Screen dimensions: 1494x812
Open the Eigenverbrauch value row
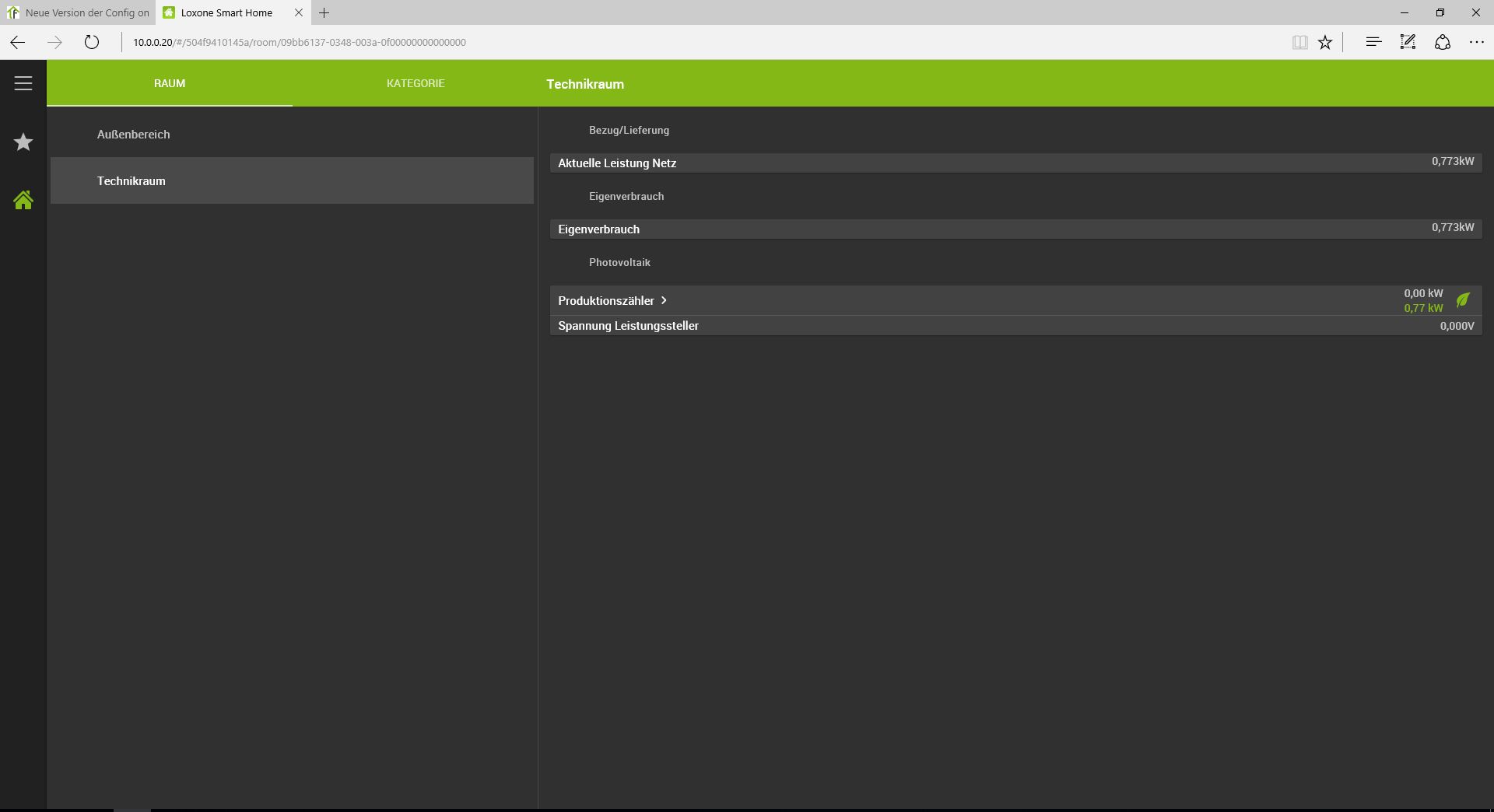[x=1016, y=229]
